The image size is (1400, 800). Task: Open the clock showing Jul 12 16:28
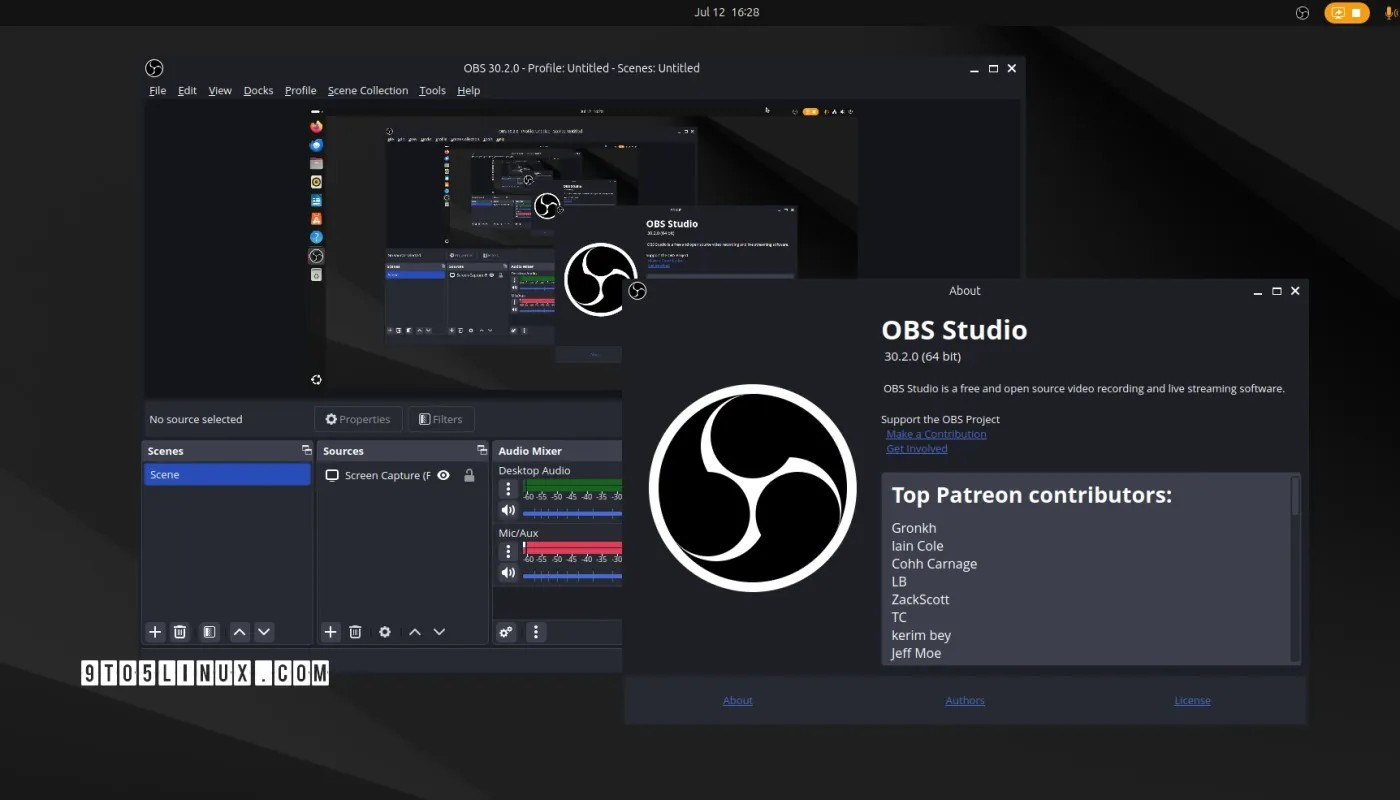pyautogui.click(x=726, y=12)
